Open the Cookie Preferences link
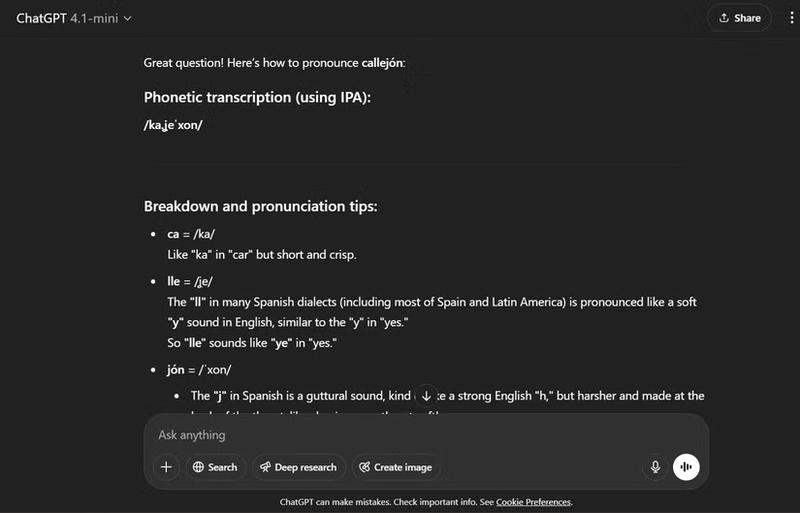The height and width of the screenshot is (513, 800). 533,502
